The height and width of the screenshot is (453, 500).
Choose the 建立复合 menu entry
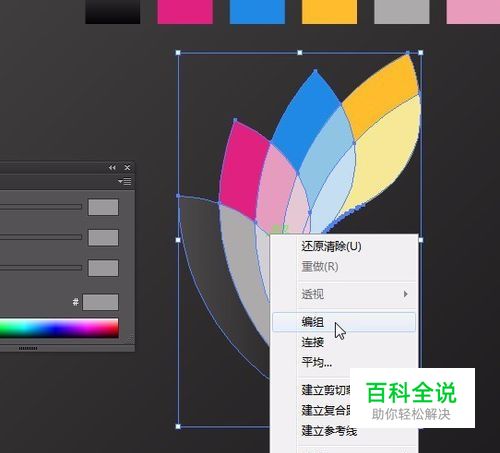coord(326,410)
